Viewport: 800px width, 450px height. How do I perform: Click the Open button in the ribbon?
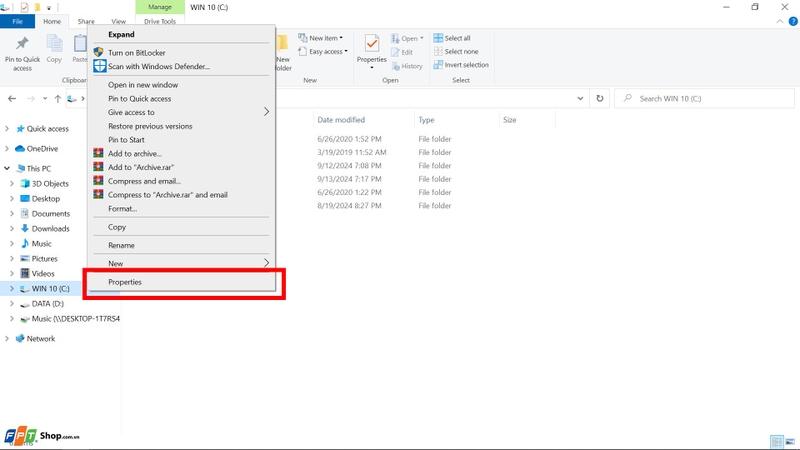pos(407,38)
